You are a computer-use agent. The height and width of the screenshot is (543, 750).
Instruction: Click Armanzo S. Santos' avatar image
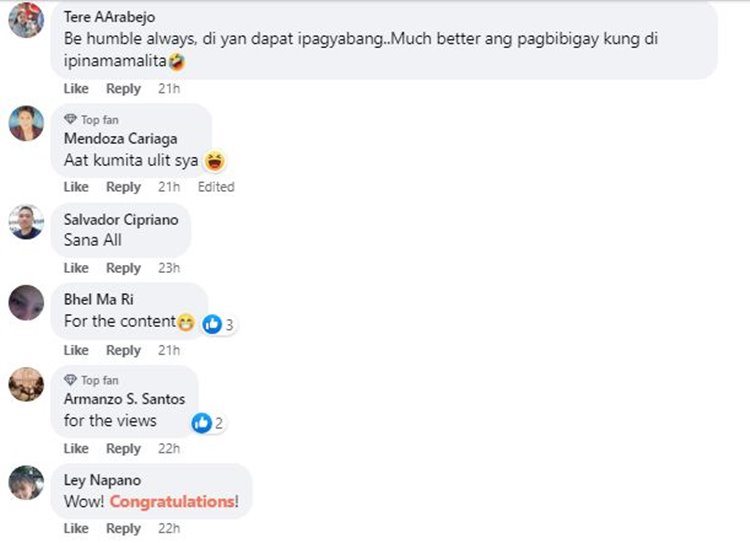point(26,384)
